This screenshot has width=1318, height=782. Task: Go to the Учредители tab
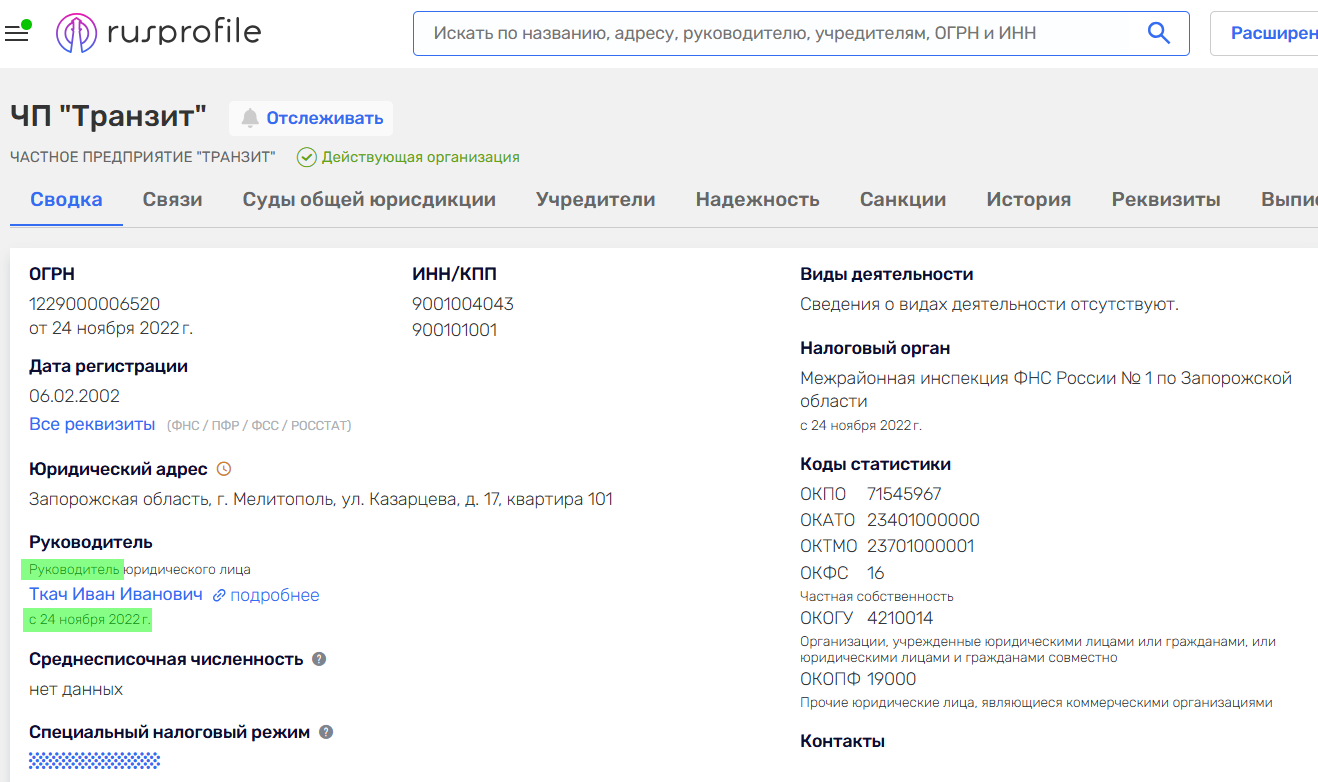click(x=595, y=199)
